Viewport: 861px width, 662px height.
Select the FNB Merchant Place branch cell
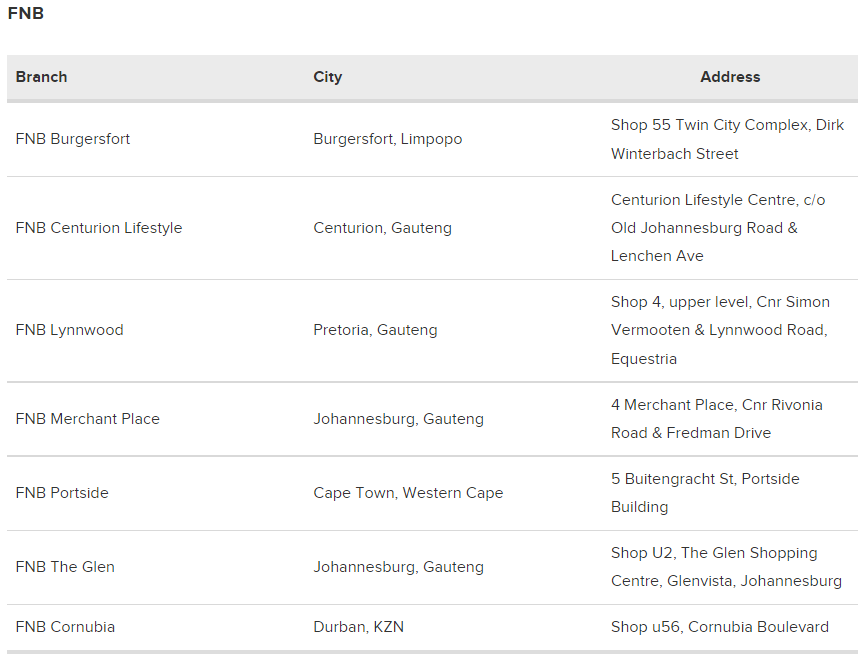(x=88, y=419)
